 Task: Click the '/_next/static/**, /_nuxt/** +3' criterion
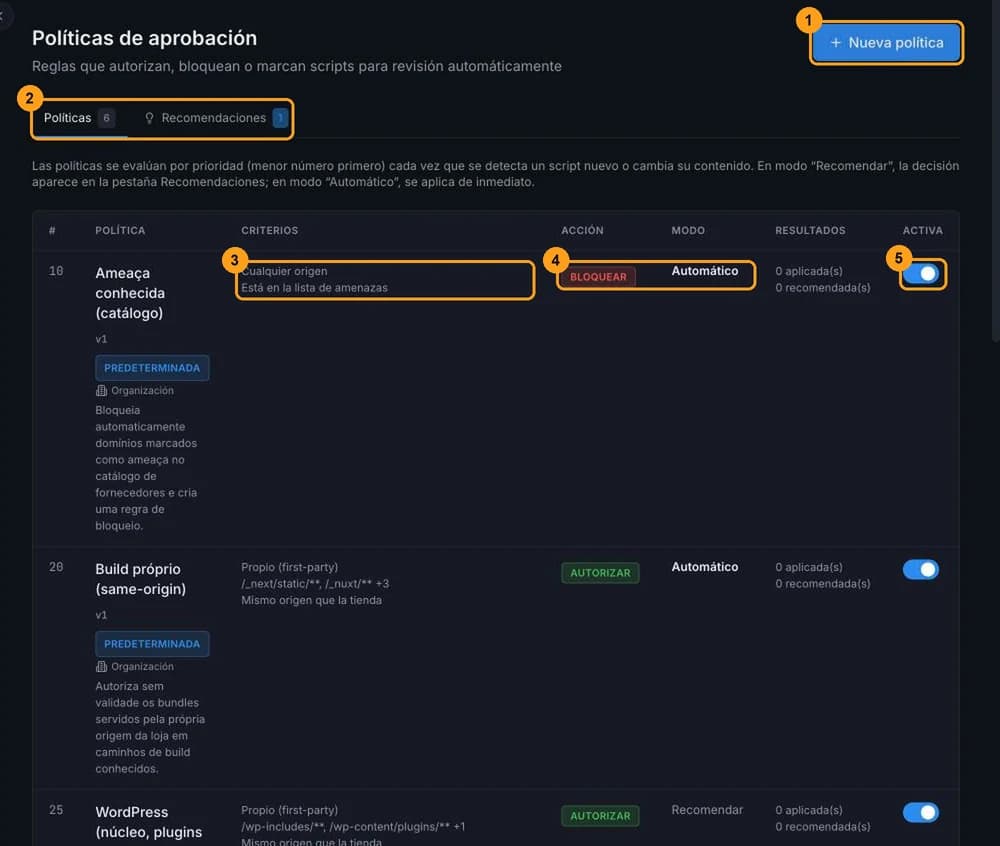(315, 583)
